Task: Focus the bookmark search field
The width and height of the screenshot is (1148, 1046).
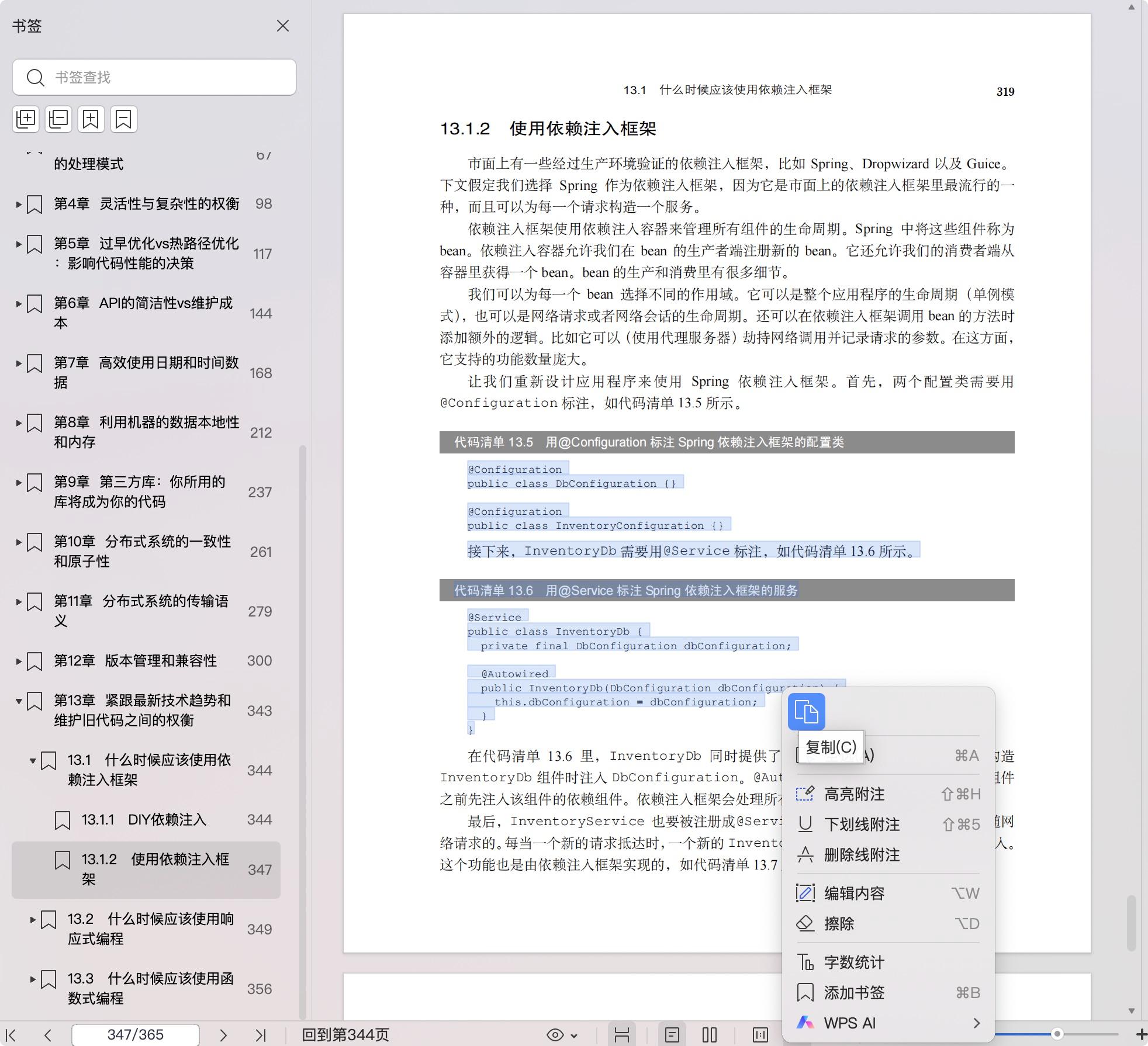Action: (x=154, y=77)
